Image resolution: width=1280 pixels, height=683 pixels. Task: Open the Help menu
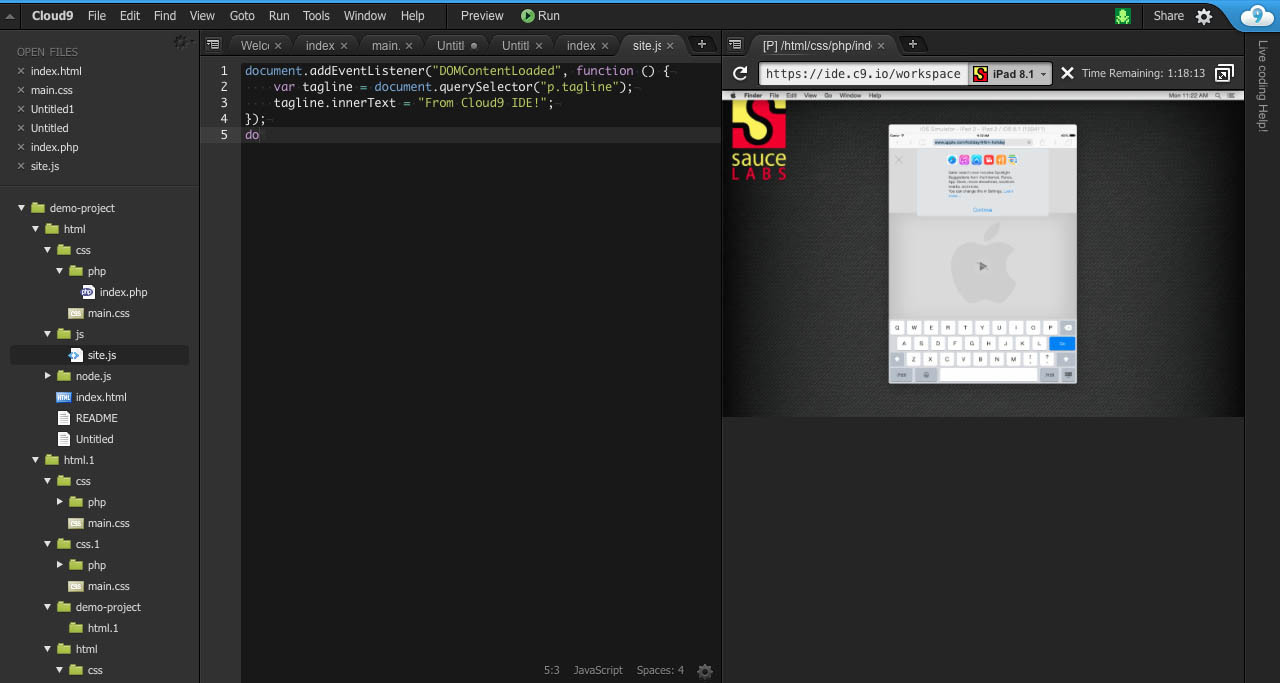(x=412, y=16)
